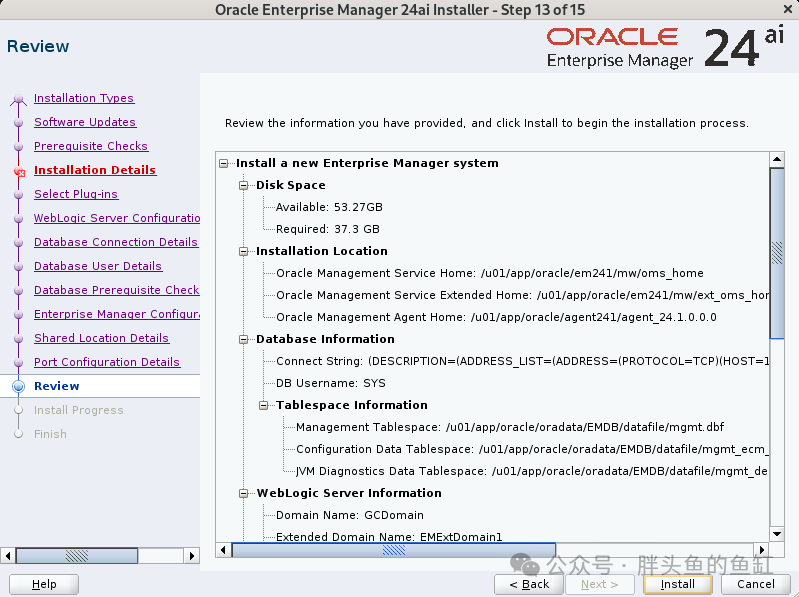This screenshot has width=799, height=597.
Task: Click the step list scroll right arrow
Action: tap(192, 555)
